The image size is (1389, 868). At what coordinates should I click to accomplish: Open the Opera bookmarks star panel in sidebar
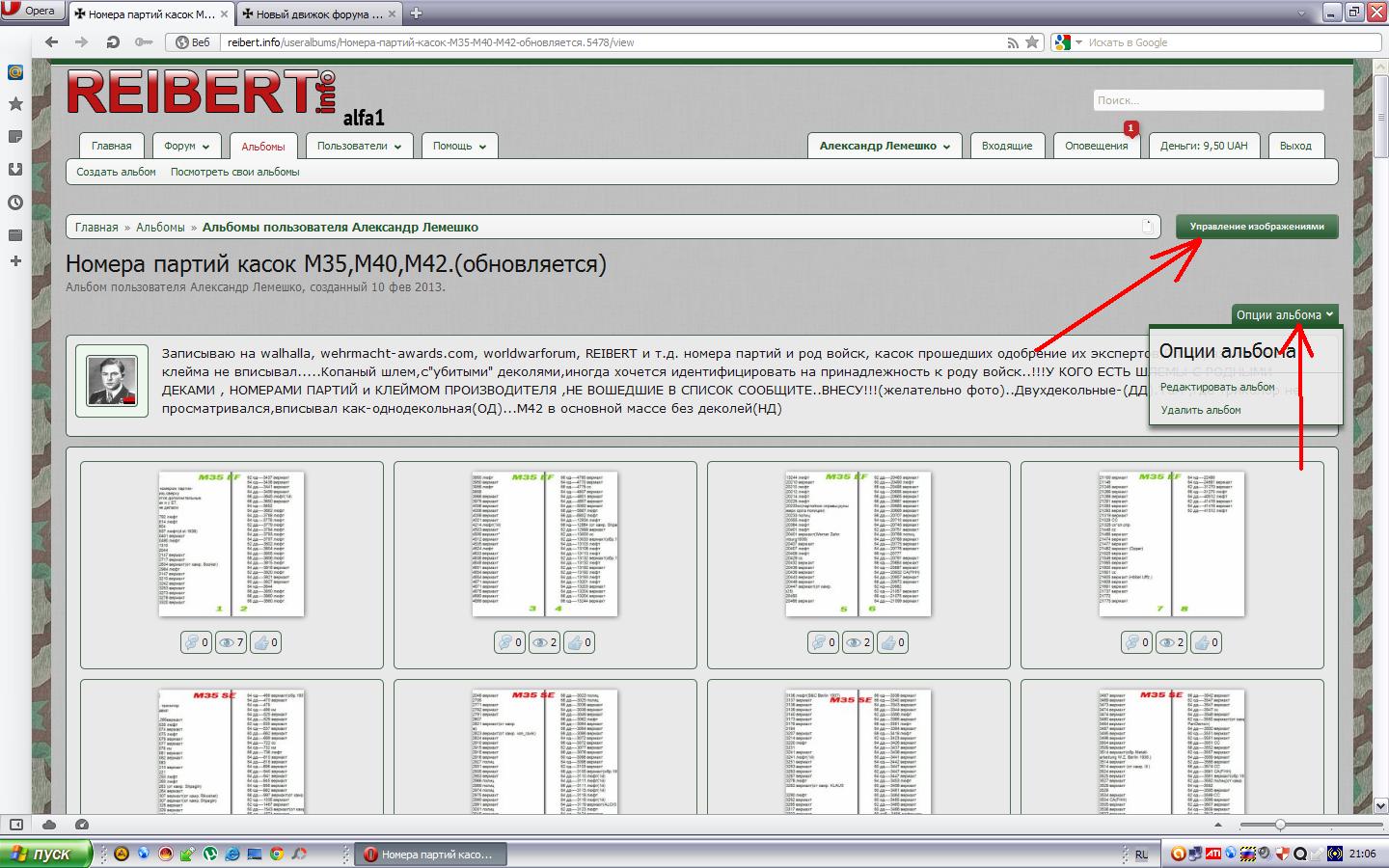15,104
